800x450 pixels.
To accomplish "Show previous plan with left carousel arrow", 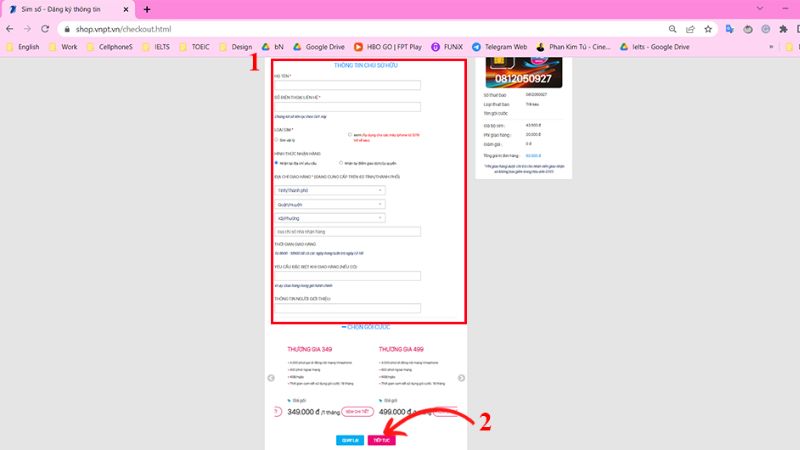I will pos(268,378).
